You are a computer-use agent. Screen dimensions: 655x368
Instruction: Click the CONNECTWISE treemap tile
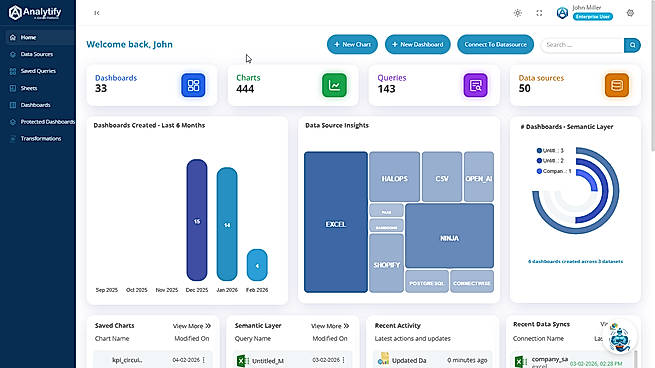tap(472, 282)
